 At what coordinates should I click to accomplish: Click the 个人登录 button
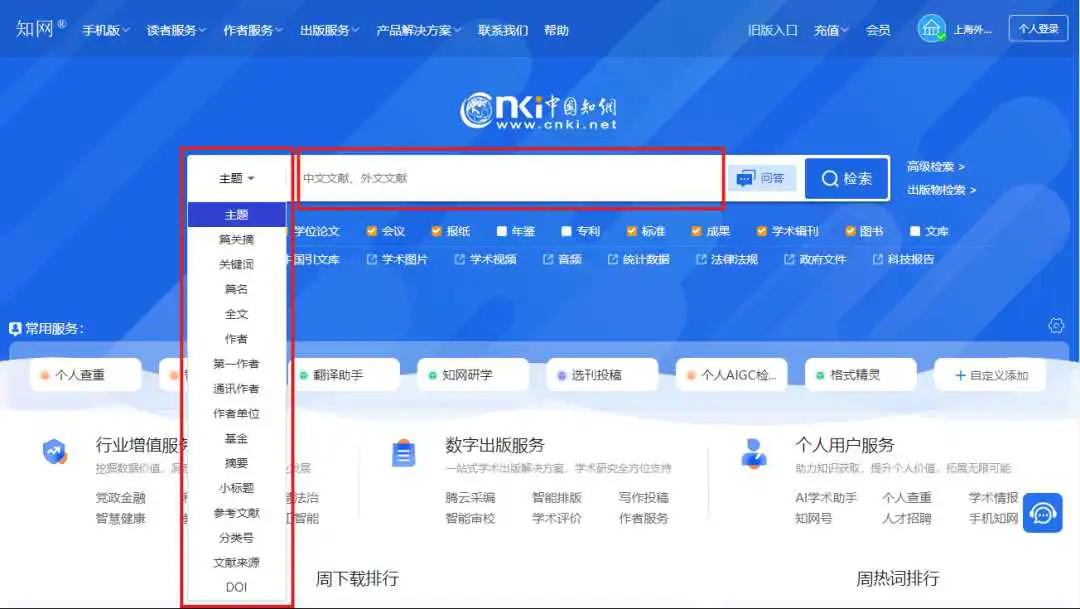click(x=1038, y=29)
